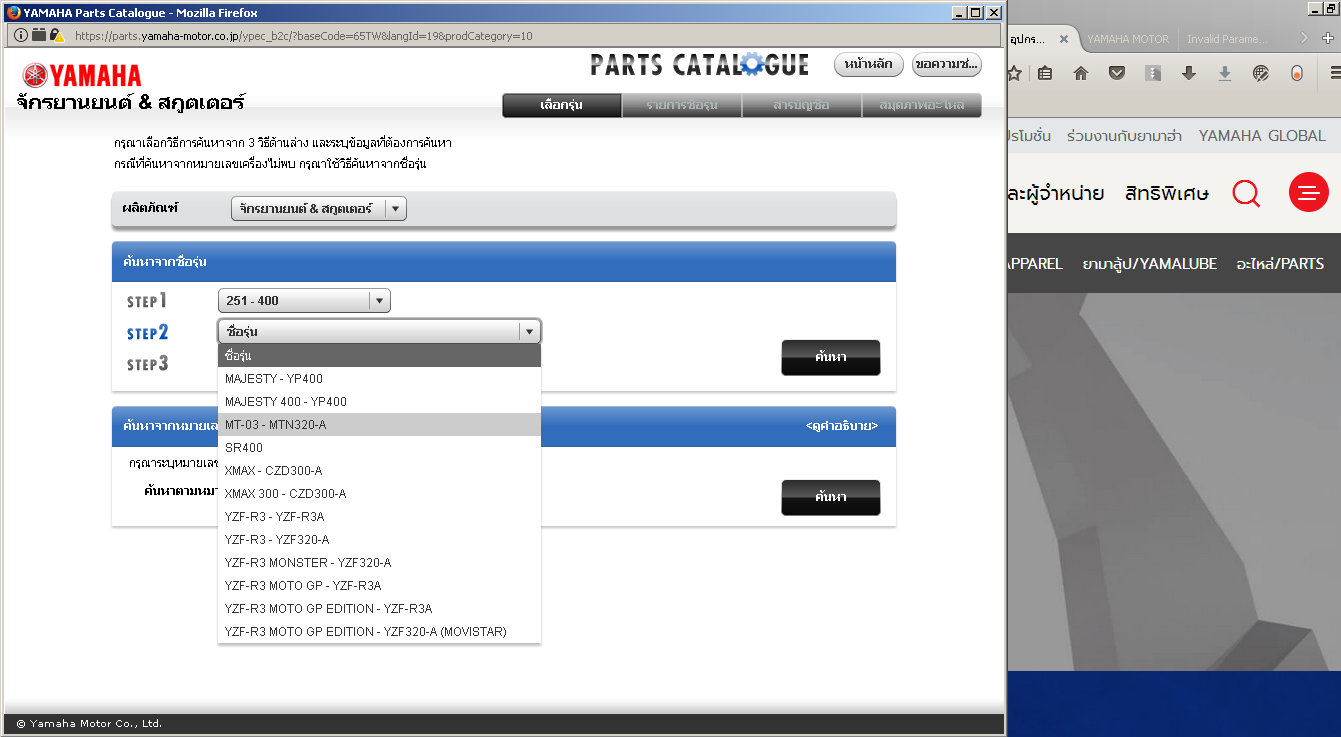Click the globe with pencil icon

click(x=1261, y=73)
